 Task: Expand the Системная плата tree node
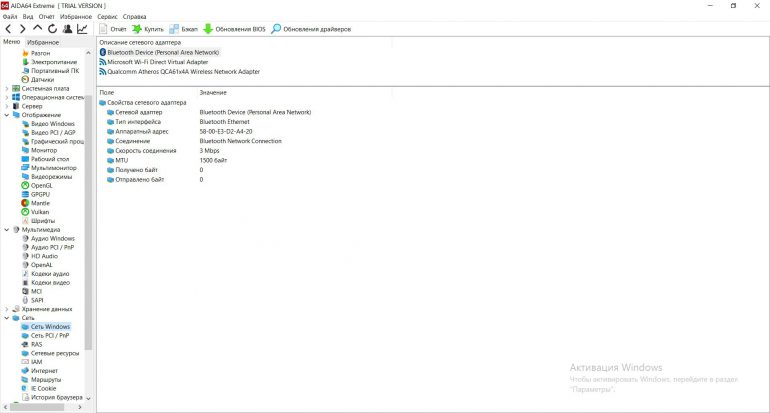(x=6, y=88)
